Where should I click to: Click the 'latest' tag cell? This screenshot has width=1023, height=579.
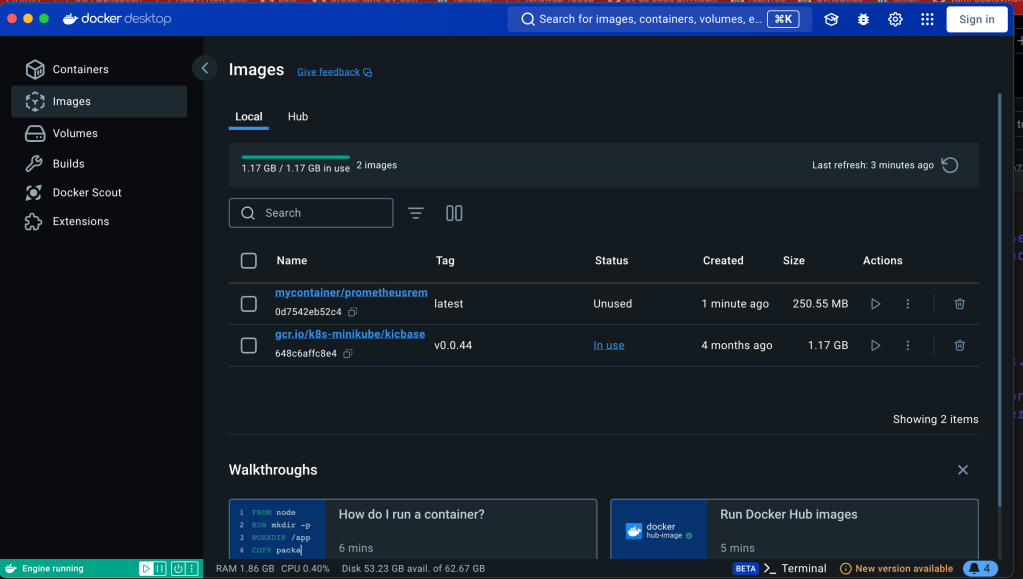point(449,304)
